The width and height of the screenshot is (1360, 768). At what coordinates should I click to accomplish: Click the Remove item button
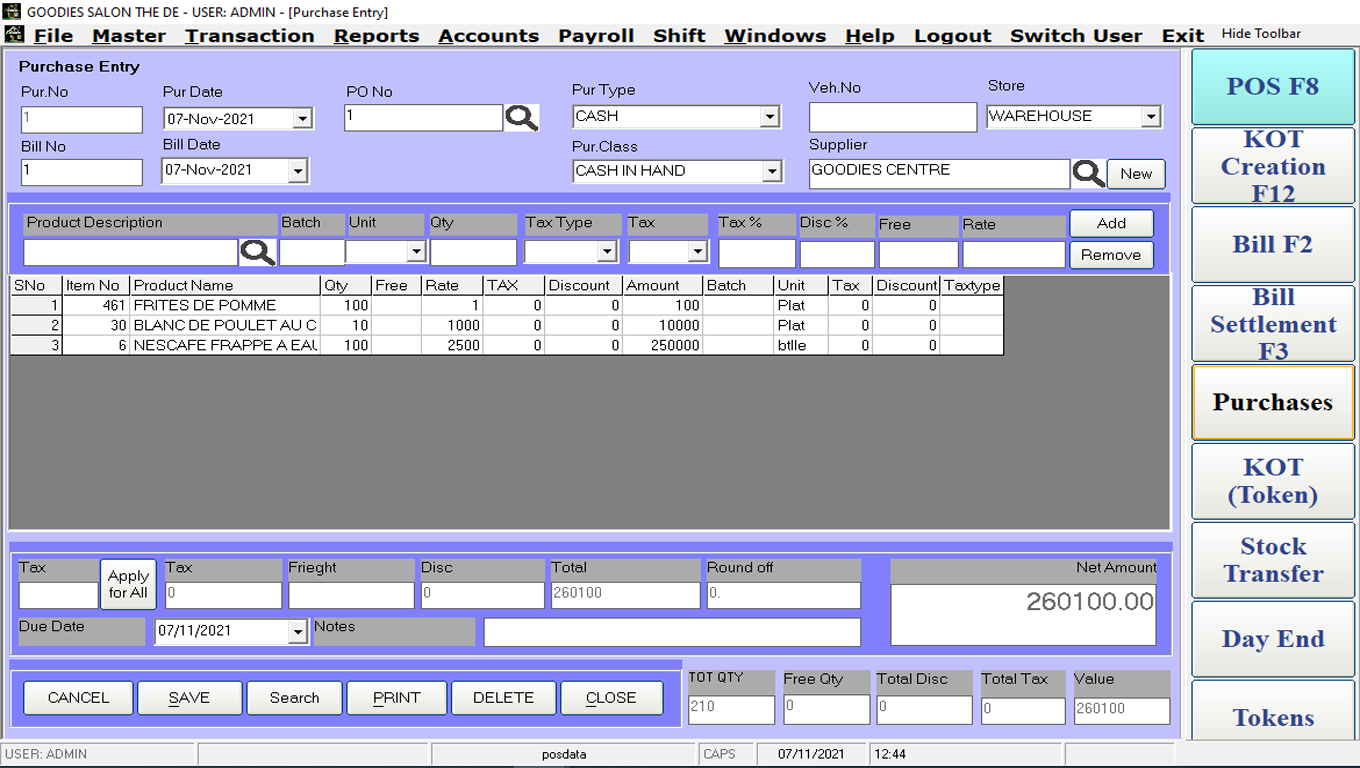[x=1111, y=255]
